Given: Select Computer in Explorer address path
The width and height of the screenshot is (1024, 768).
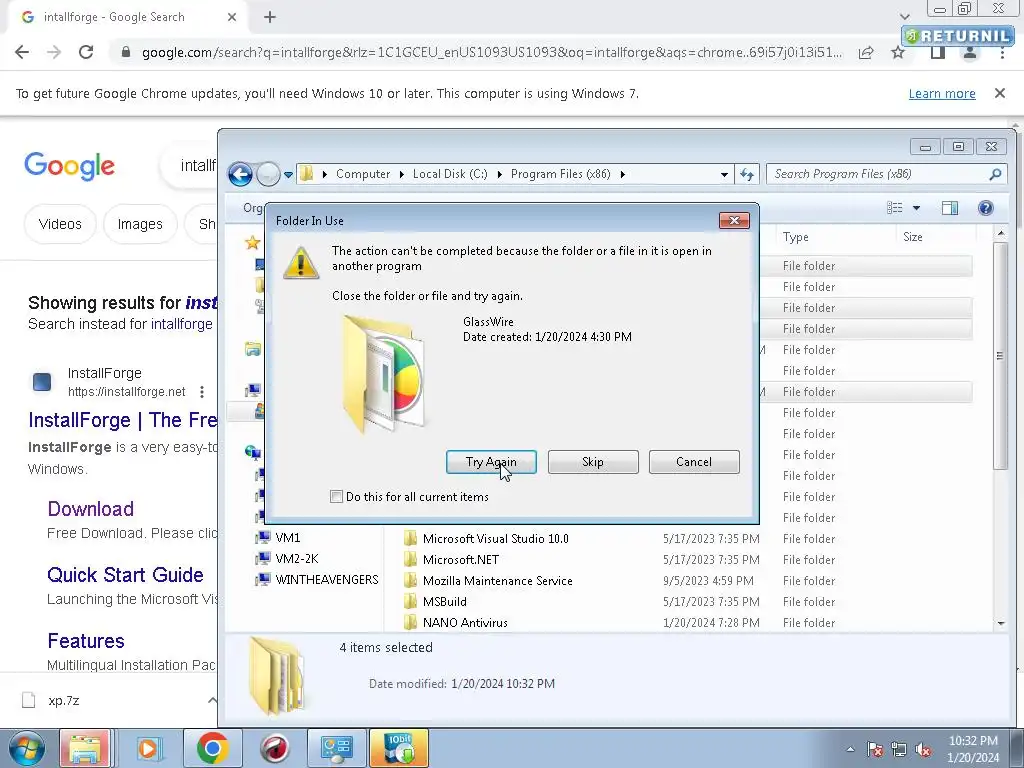Looking at the screenshot, I should coord(362,174).
